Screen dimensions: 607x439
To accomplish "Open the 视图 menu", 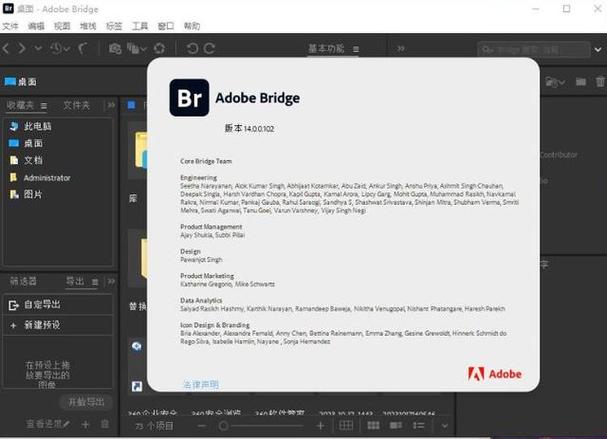I will 62,26.
